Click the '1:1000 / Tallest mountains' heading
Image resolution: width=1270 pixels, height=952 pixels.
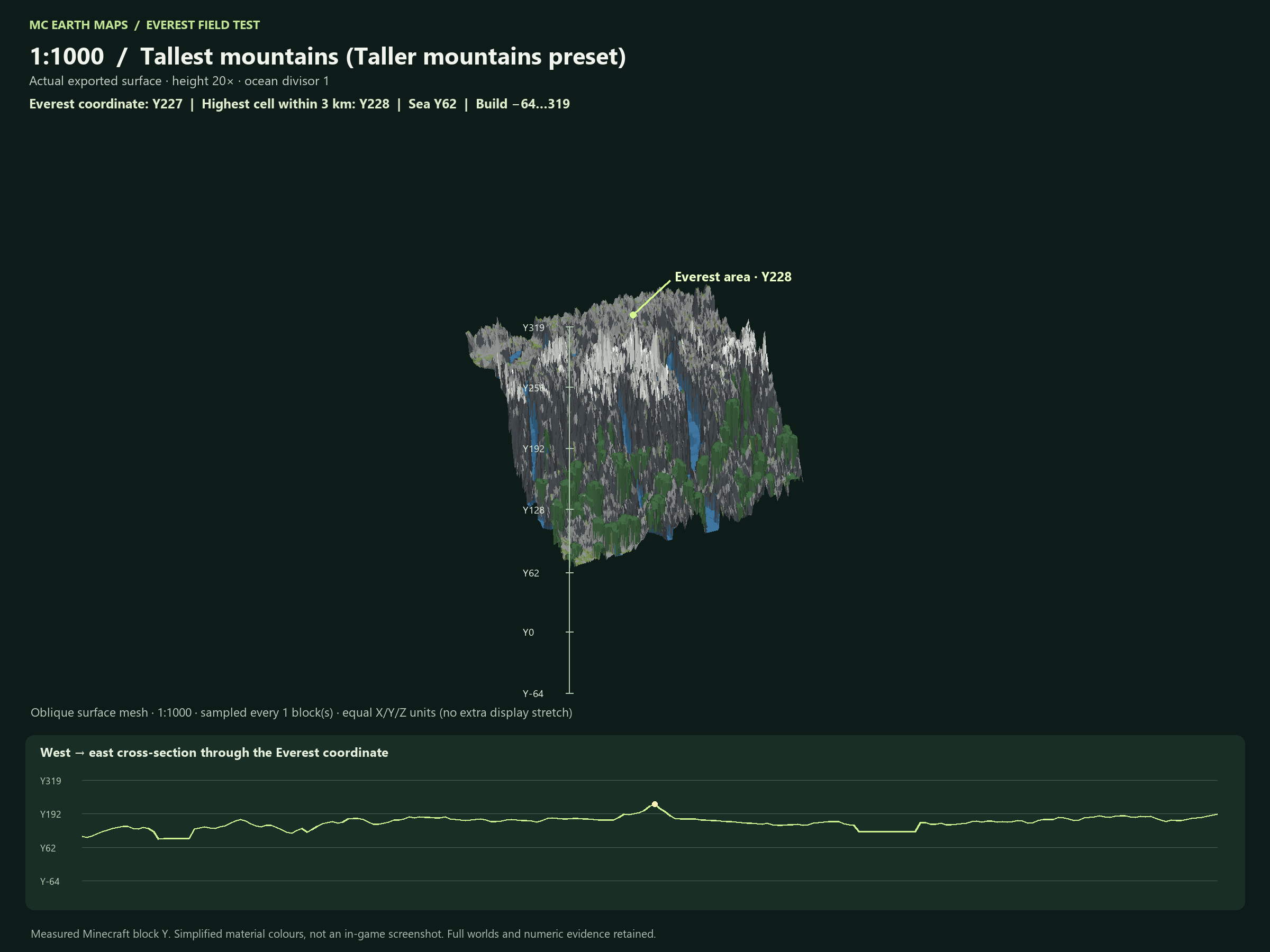(x=328, y=56)
